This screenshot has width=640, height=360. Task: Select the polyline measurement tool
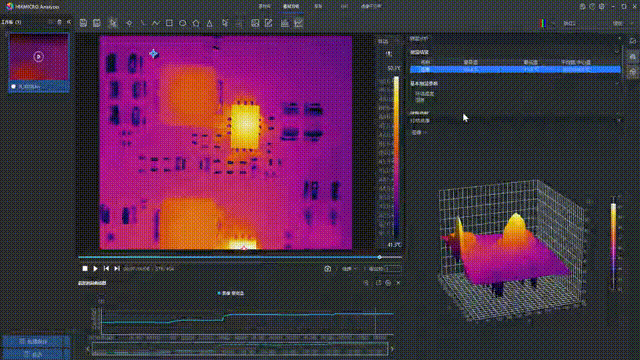tap(156, 23)
